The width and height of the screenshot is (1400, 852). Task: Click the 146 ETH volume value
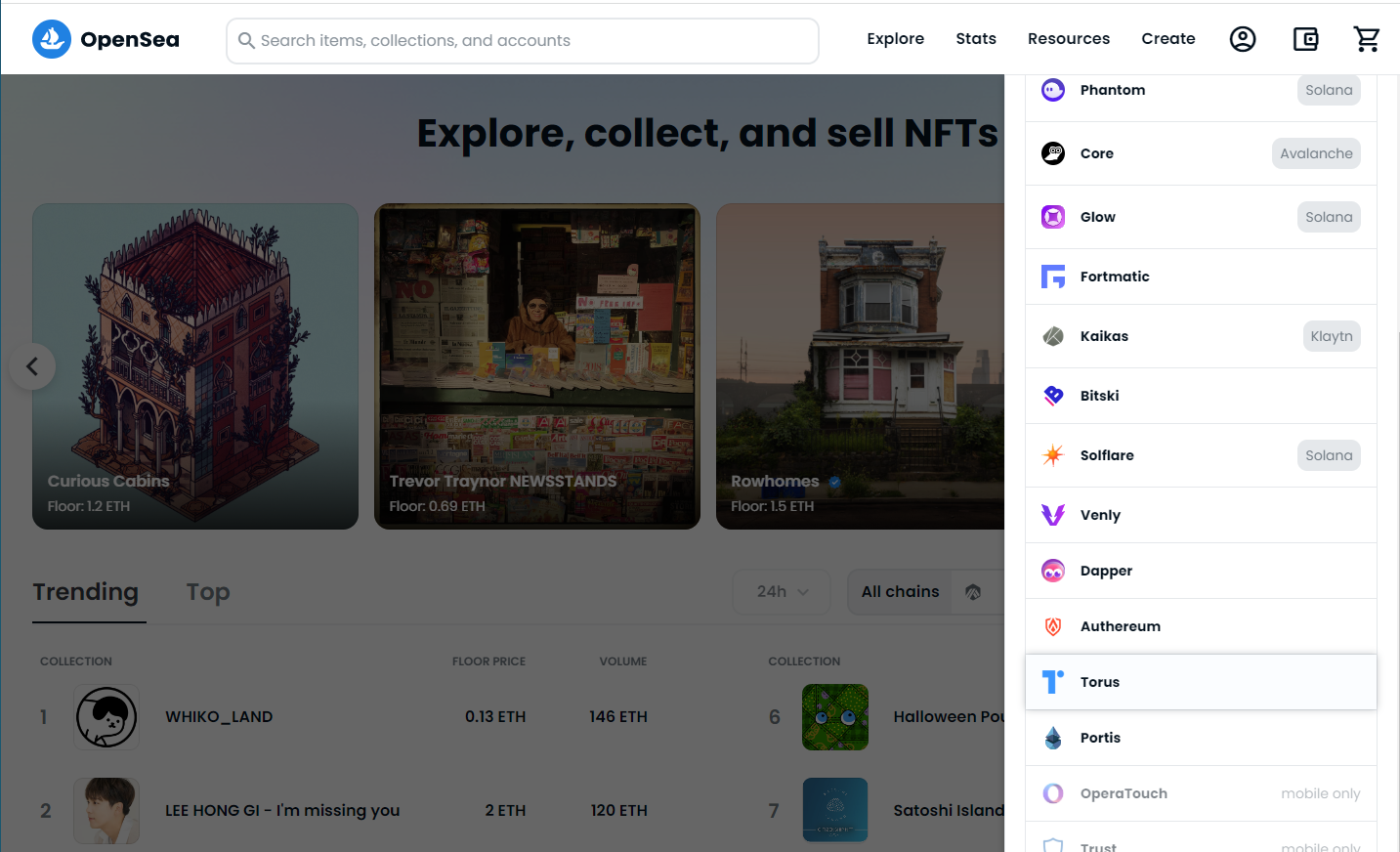[x=618, y=717]
